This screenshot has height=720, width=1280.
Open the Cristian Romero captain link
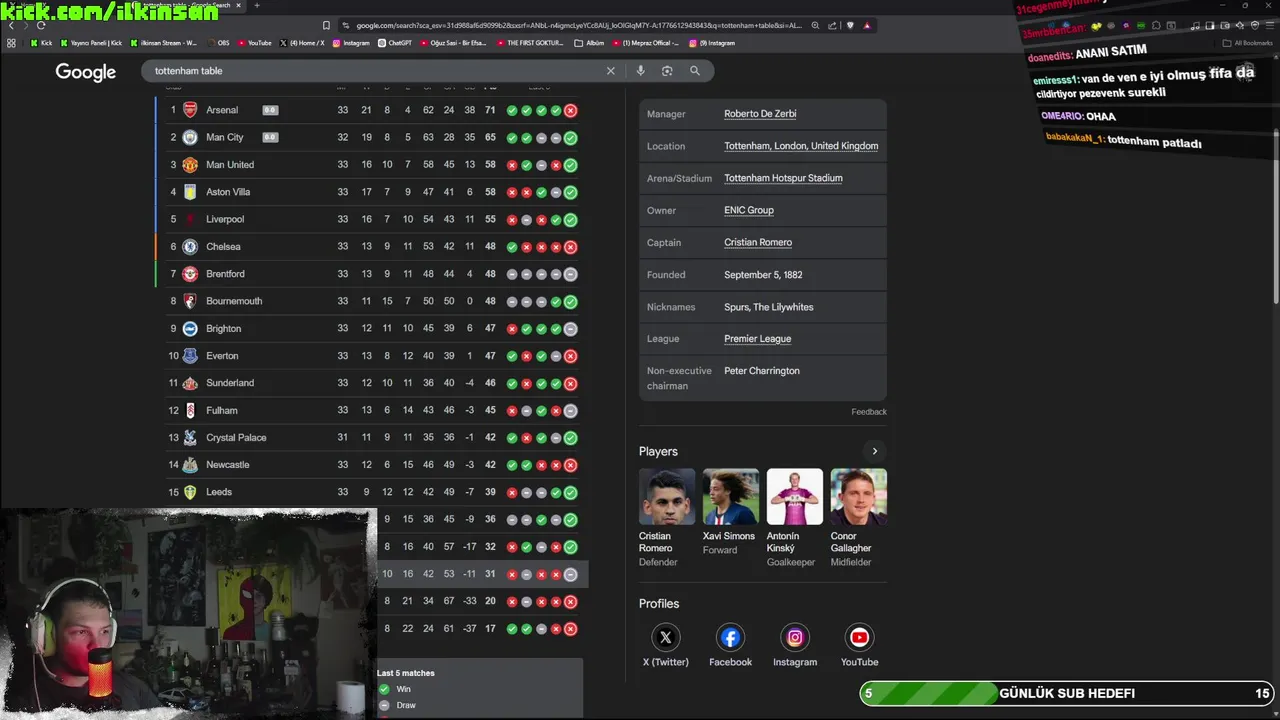click(x=758, y=242)
